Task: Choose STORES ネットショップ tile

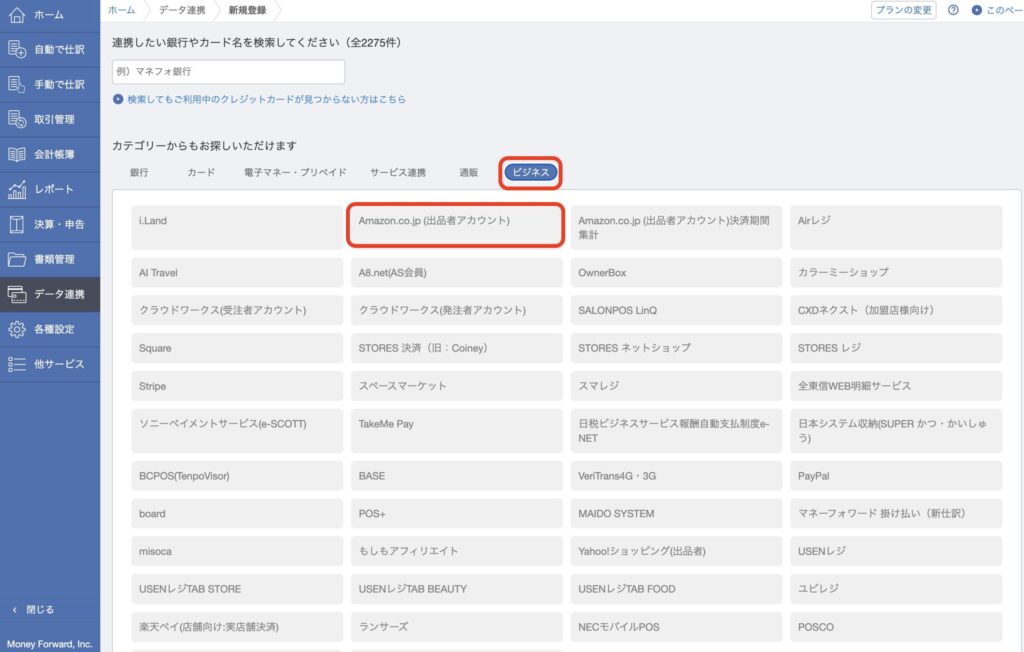Action: 676,348
